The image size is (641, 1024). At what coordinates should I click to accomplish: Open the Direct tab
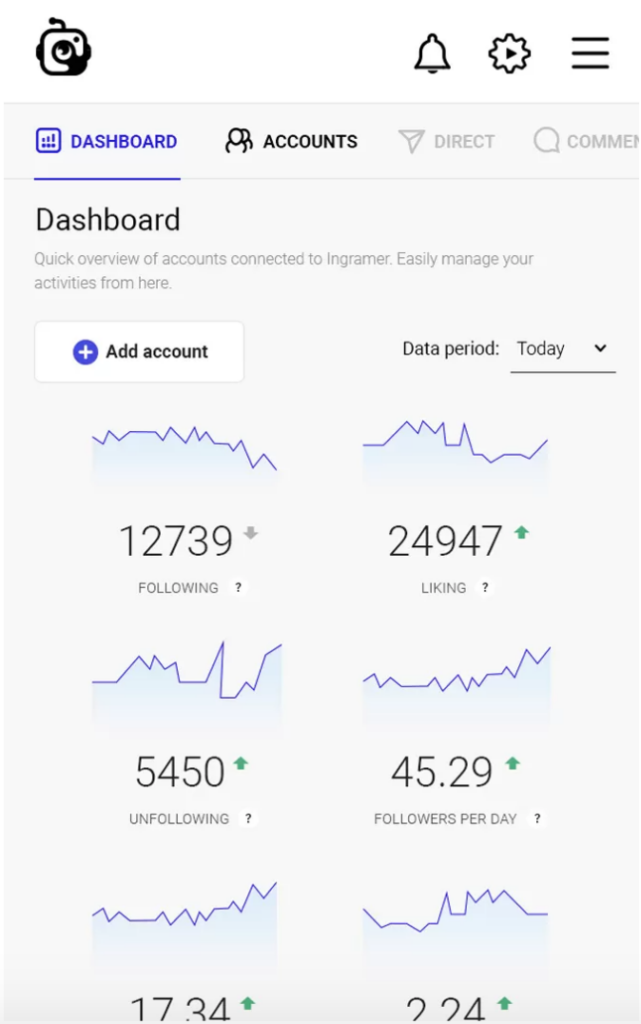447,142
